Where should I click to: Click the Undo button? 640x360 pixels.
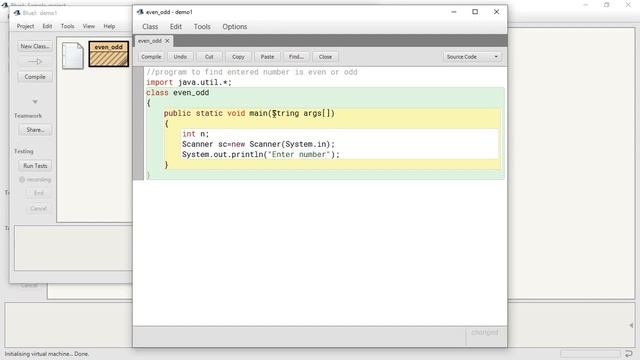pos(180,57)
